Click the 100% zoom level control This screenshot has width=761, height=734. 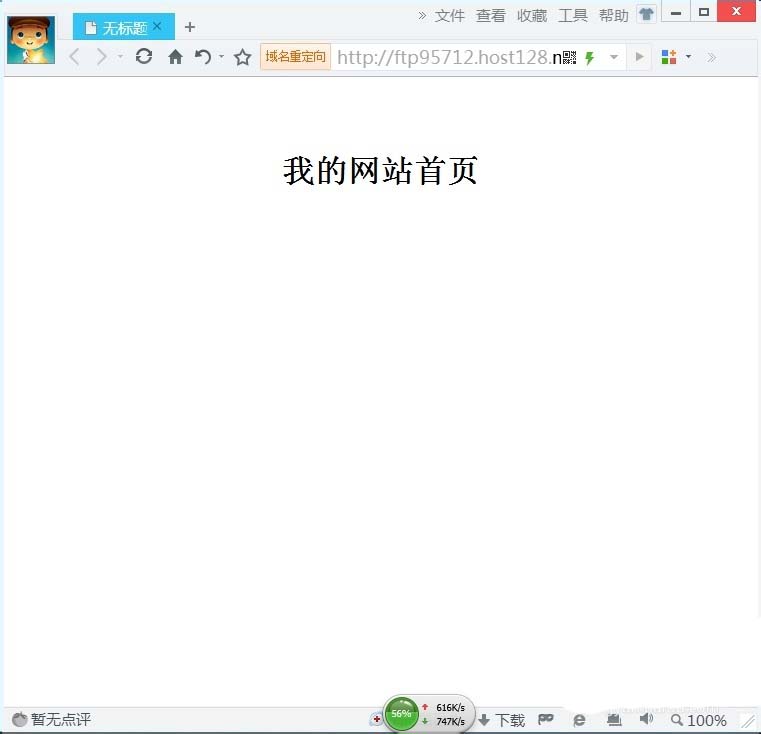coord(699,720)
